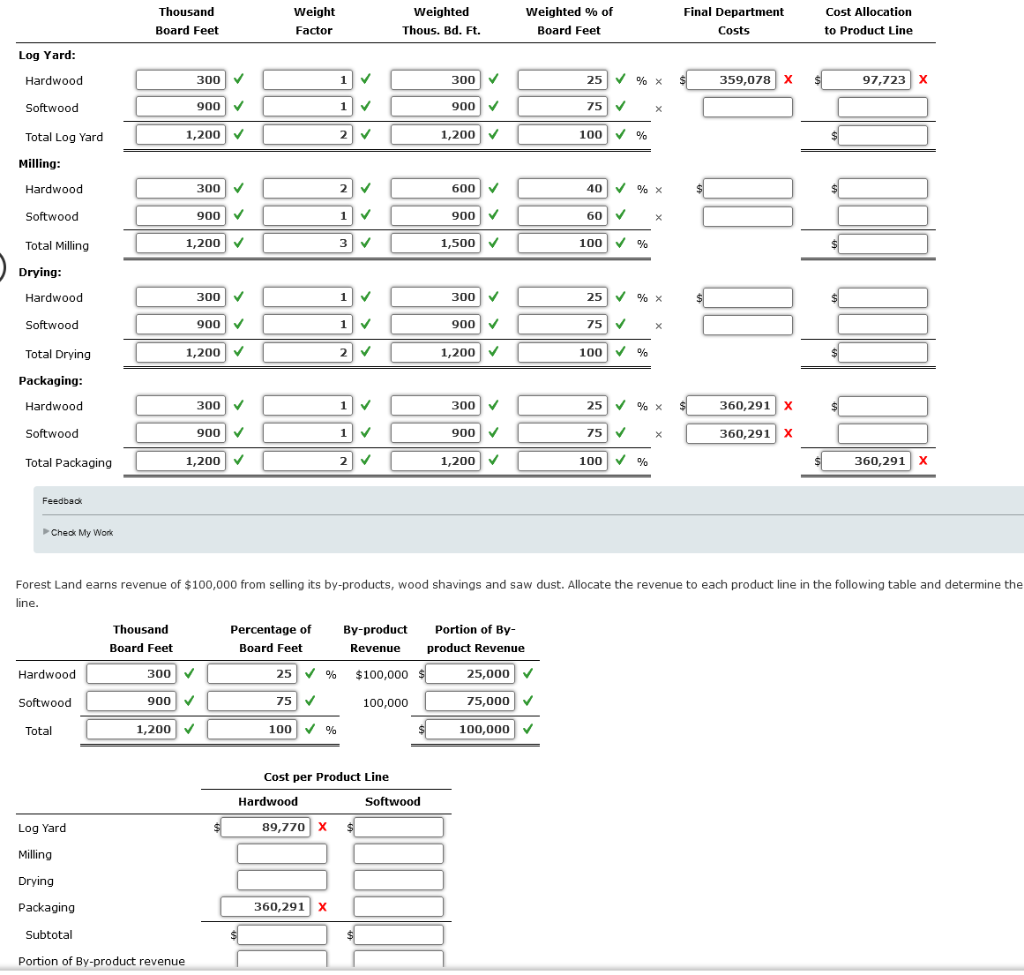1024x975 pixels.
Task: Click Total Packaging Cost Allocation field showing 360,291
Action: click(x=866, y=461)
